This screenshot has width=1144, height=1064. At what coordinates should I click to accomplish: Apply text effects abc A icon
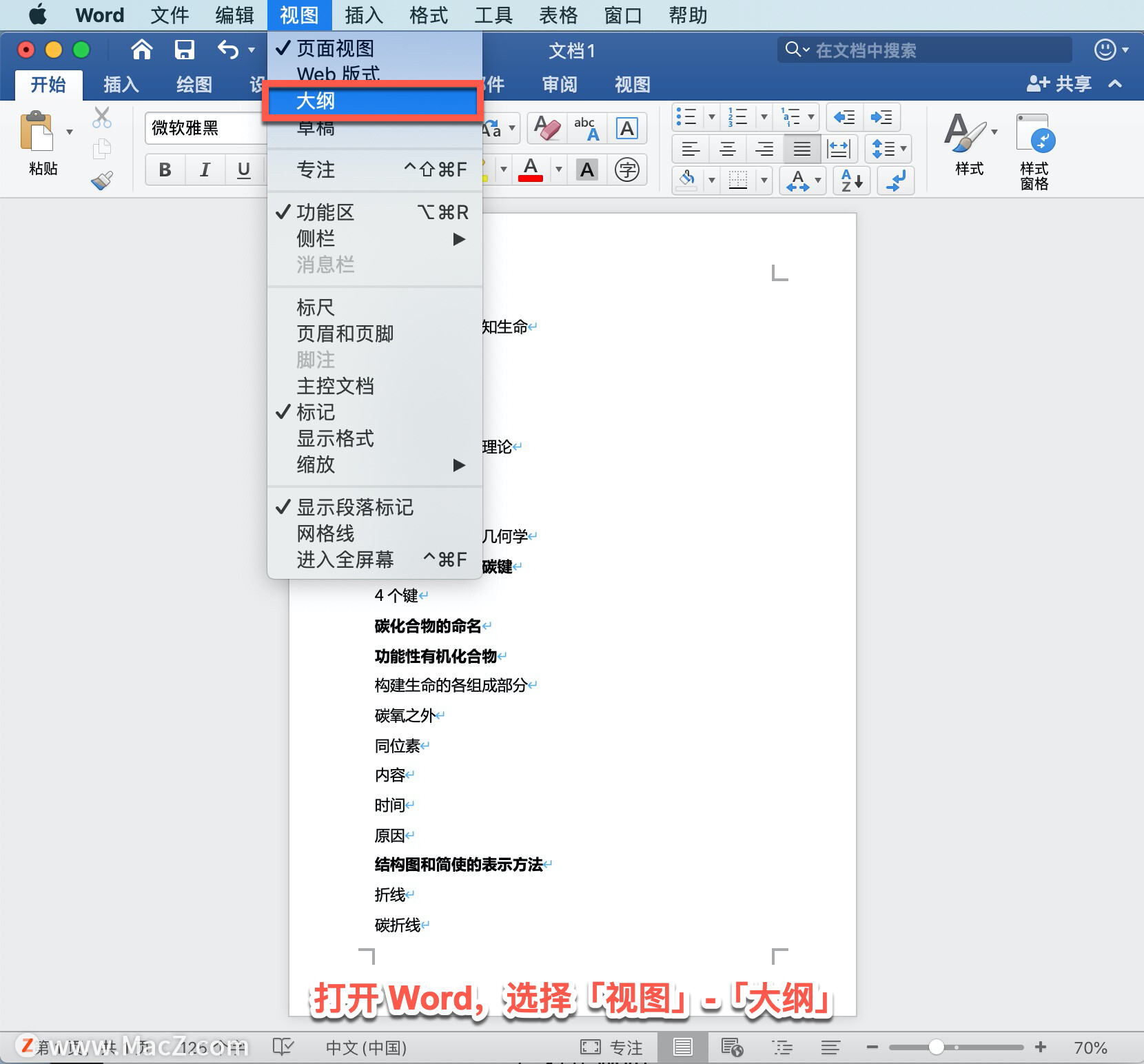[x=587, y=128]
